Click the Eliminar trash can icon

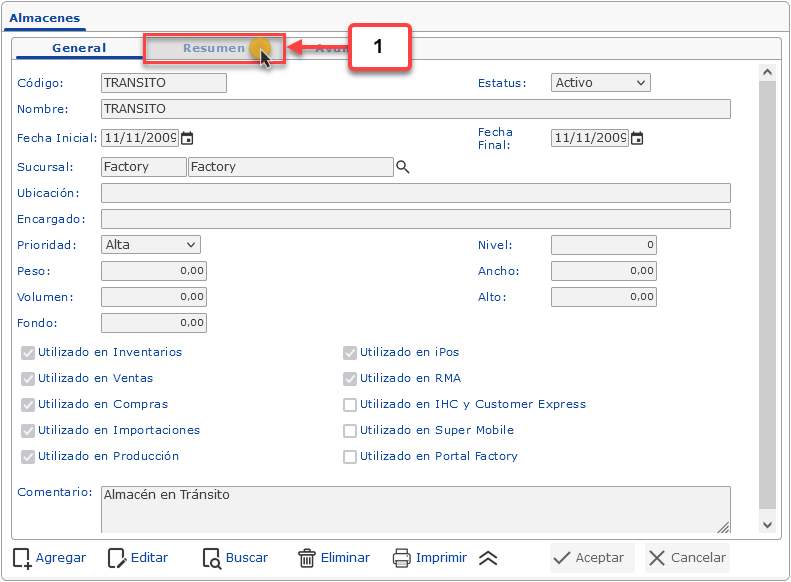(307, 558)
